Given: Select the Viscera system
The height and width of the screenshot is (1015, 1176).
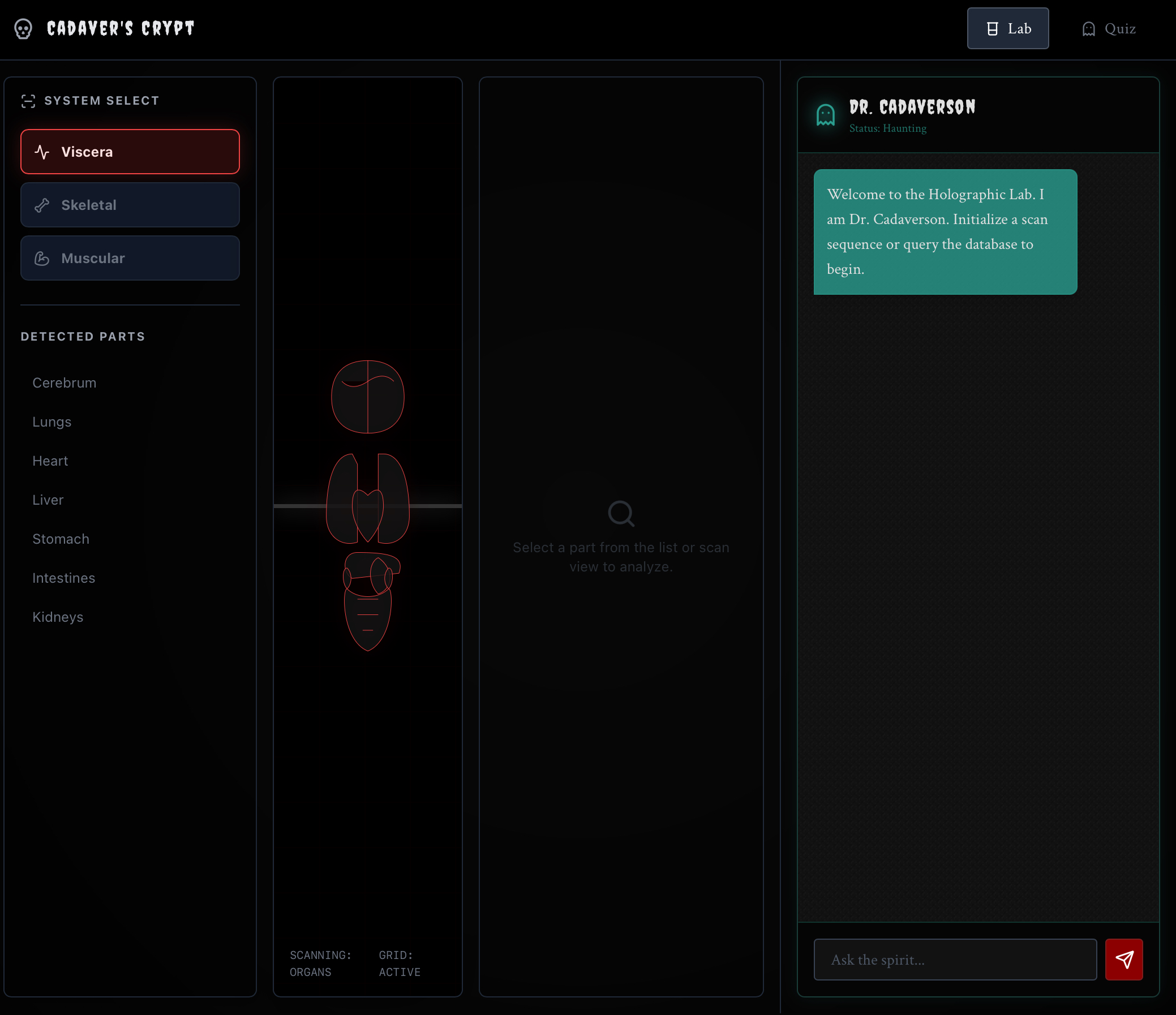Looking at the screenshot, I should click(130, 152).
